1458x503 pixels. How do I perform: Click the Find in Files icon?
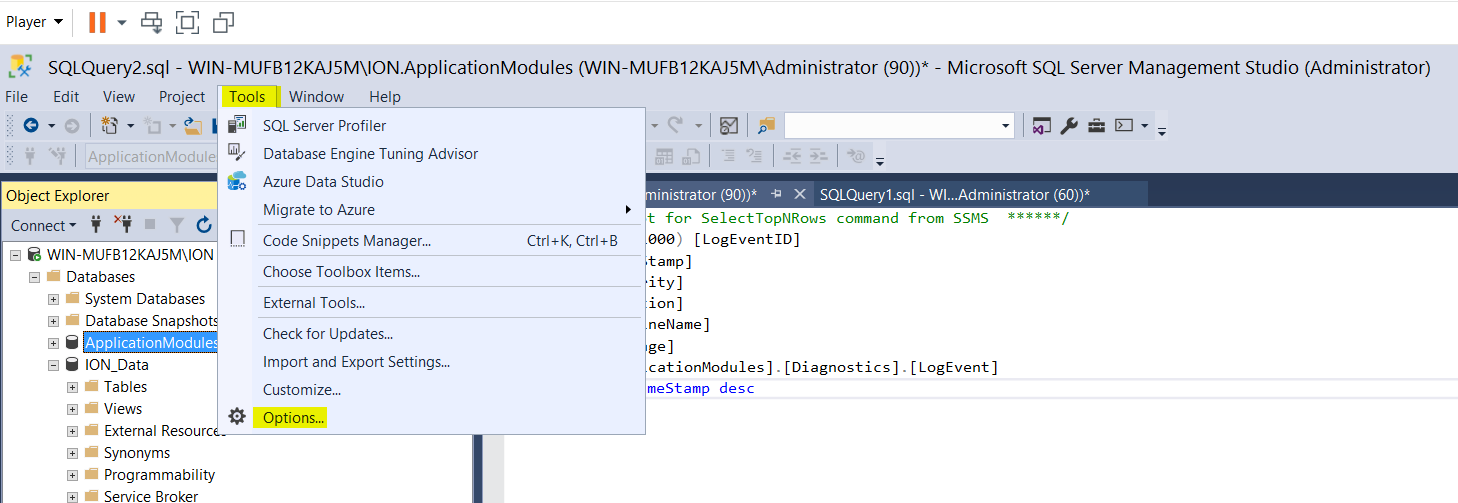766,125
